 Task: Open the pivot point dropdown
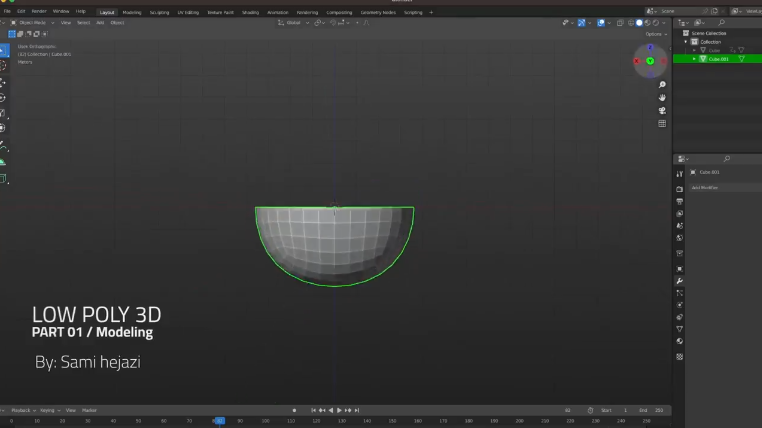(x=319, y=22)
